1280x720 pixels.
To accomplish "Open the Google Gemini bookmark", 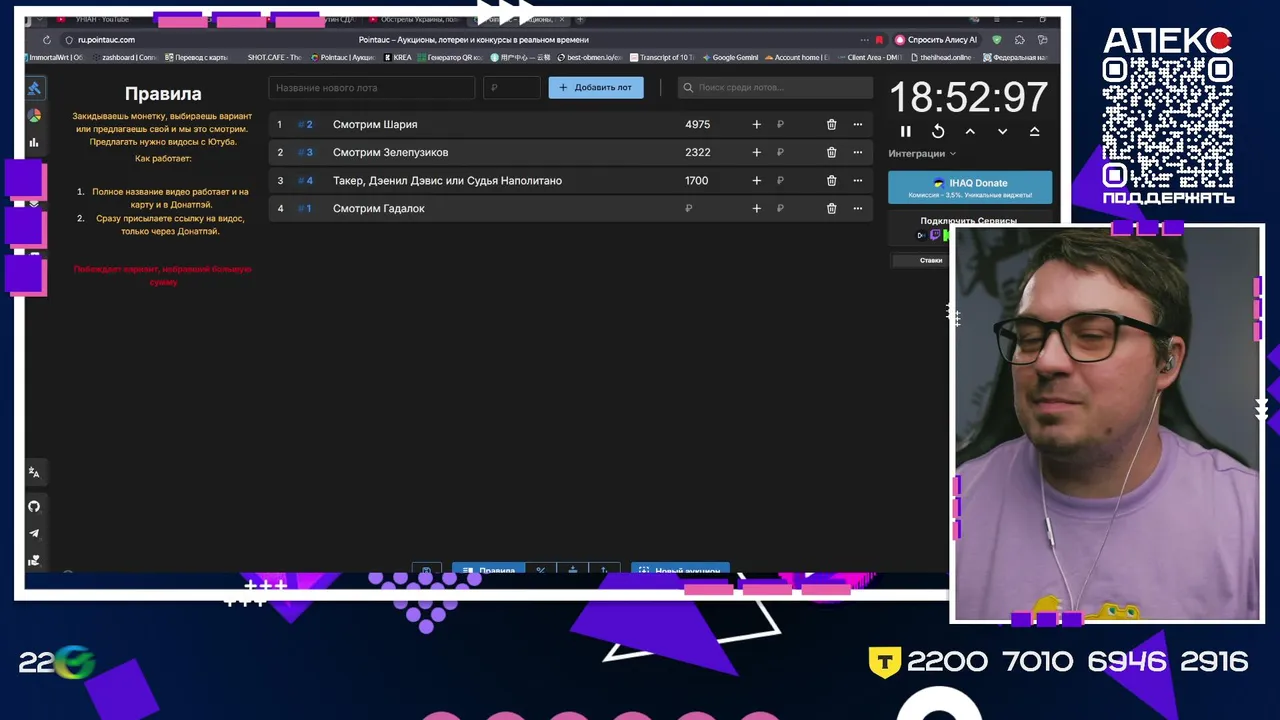I will 730,58.
